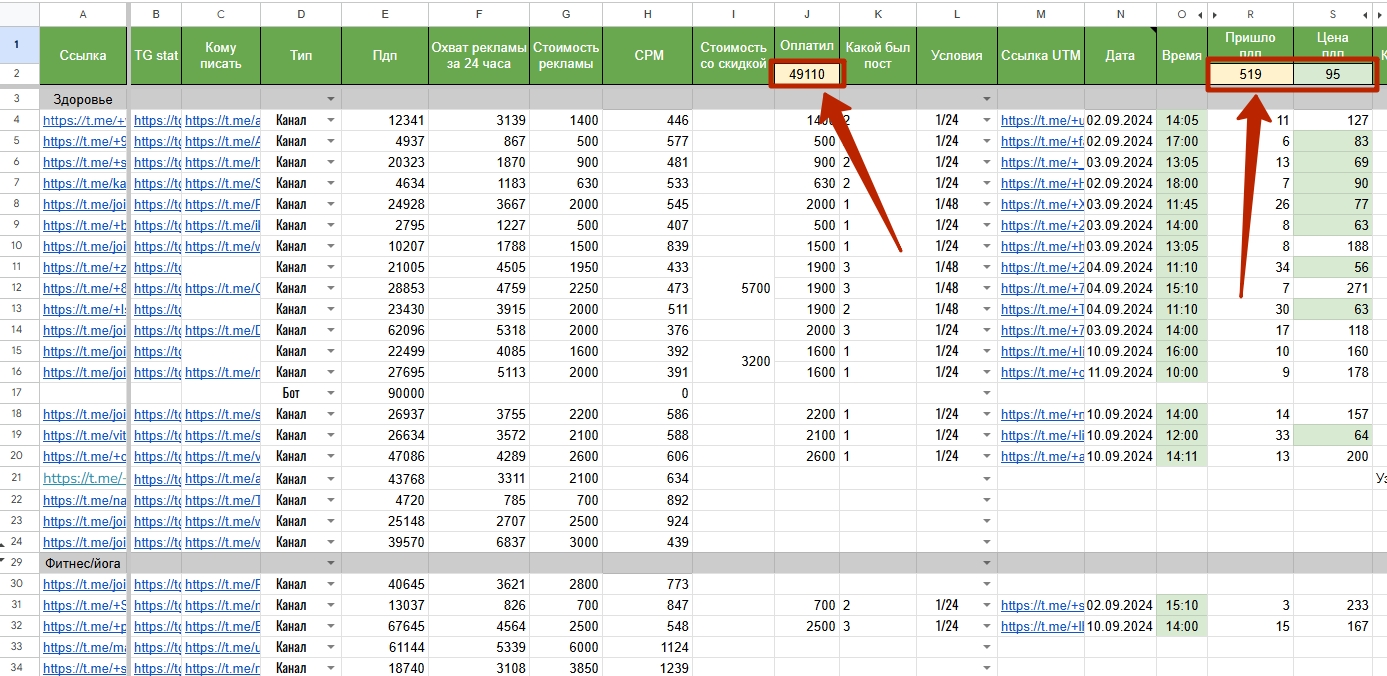Select column E header
The height and width of the screenshot is (676, 1387).
tap(385, 15)
